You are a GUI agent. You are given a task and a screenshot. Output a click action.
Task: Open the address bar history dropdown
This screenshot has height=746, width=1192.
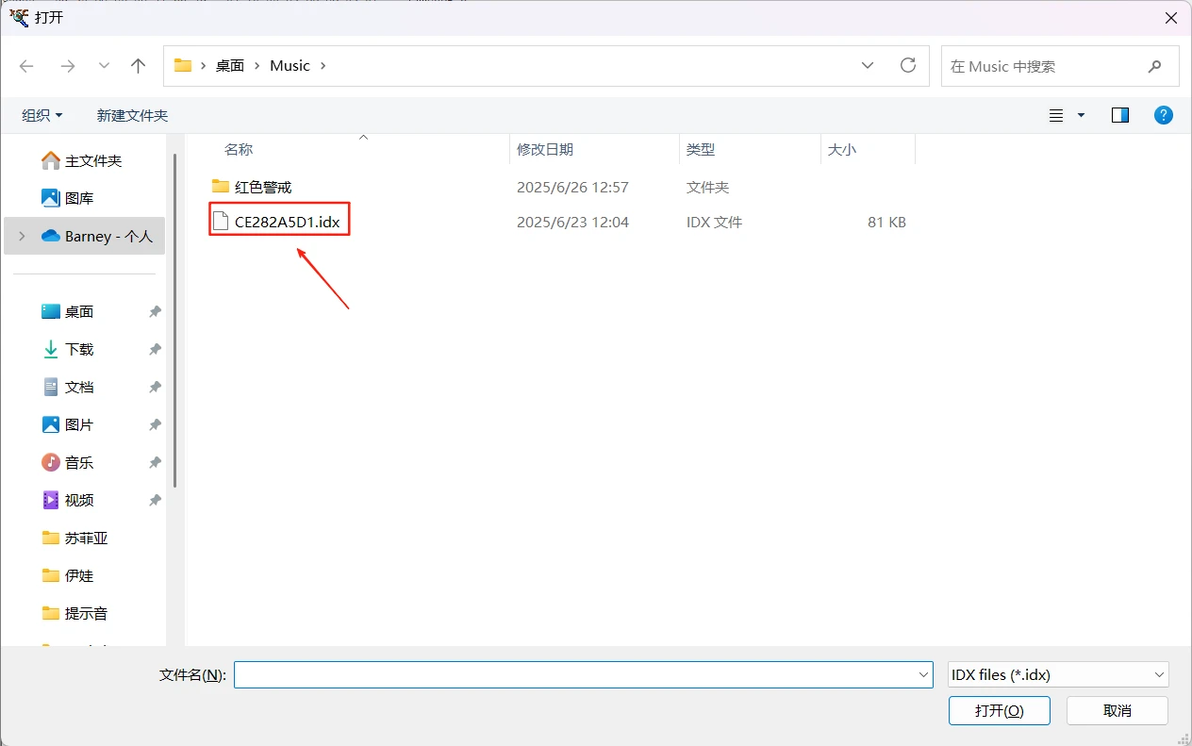point(867,65)
